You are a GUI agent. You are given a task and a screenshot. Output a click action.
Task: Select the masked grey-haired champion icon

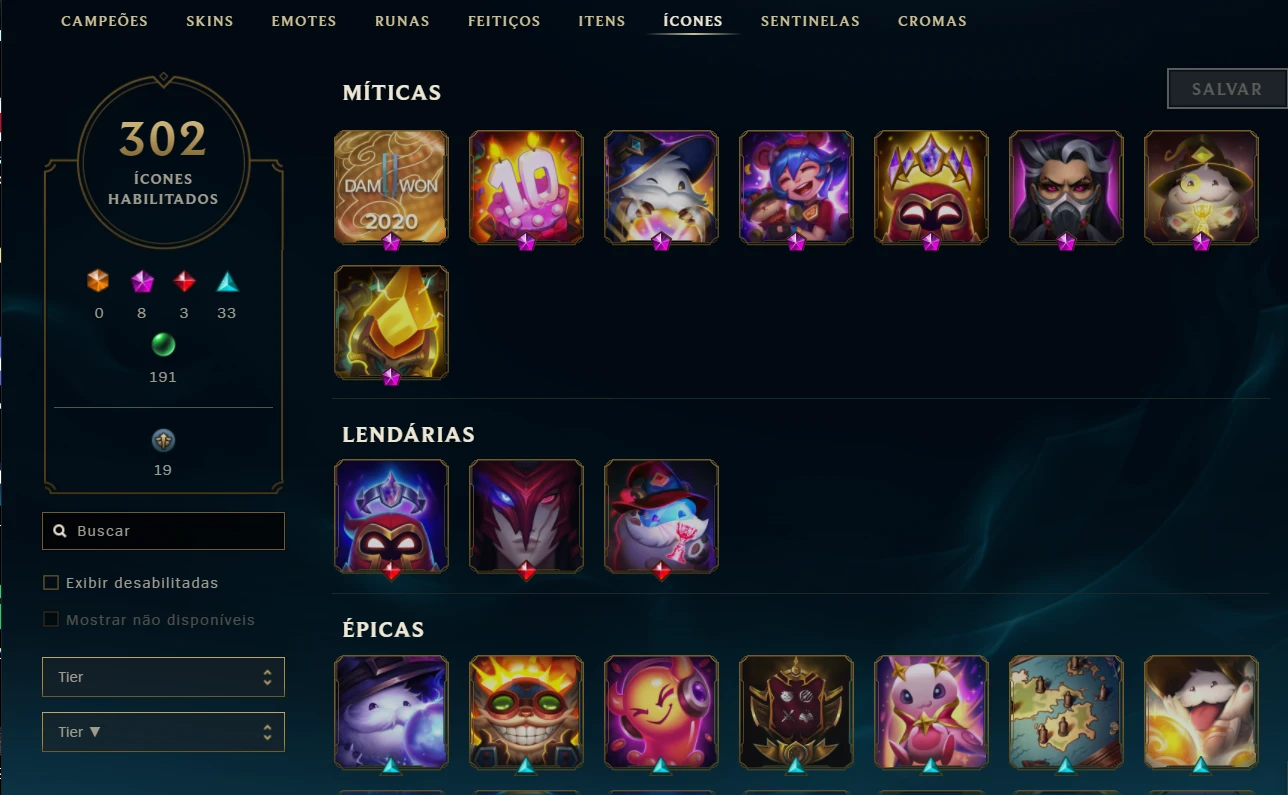[x=1066, y=187]
